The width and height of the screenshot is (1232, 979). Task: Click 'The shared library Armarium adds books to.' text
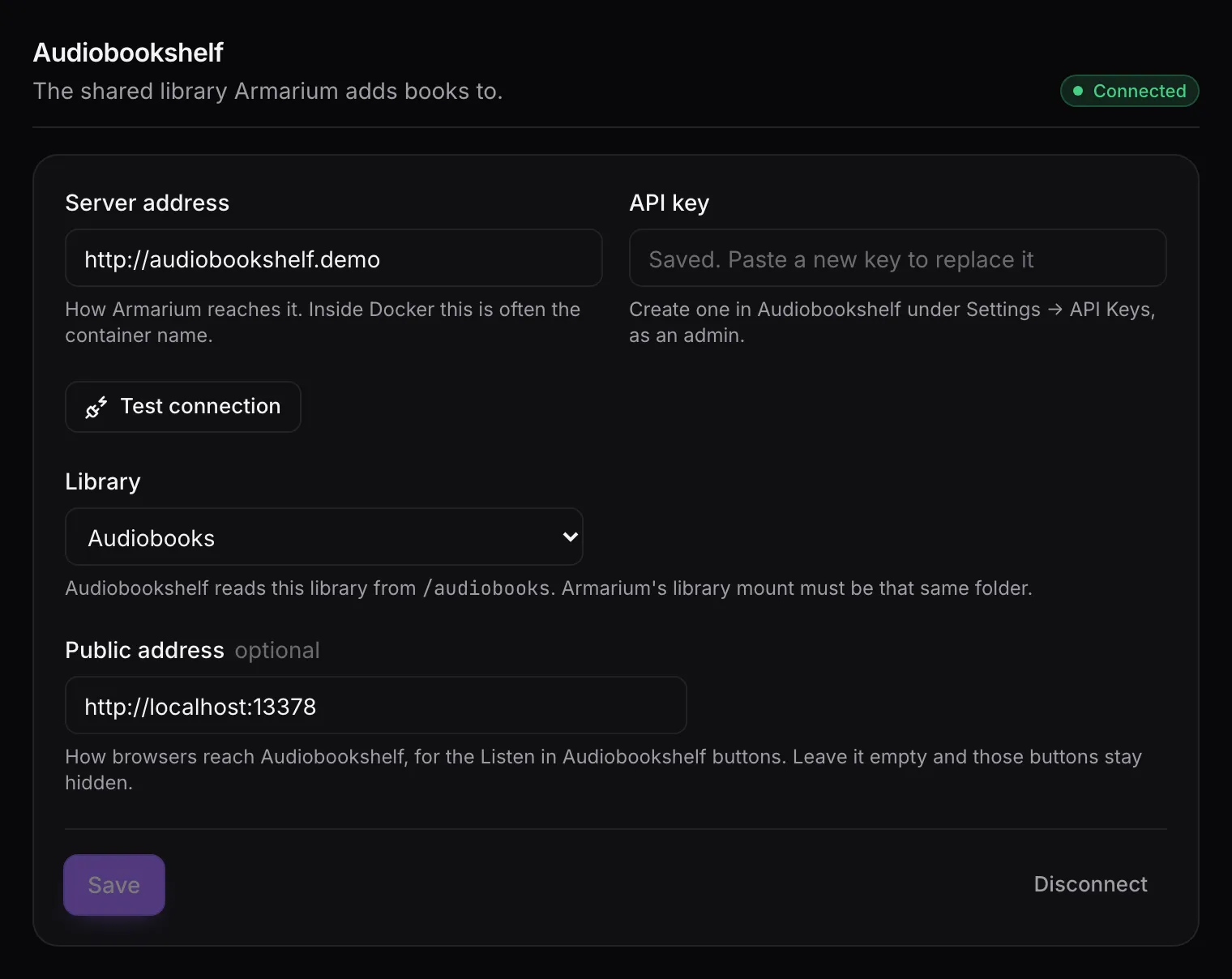pos(268,91)
